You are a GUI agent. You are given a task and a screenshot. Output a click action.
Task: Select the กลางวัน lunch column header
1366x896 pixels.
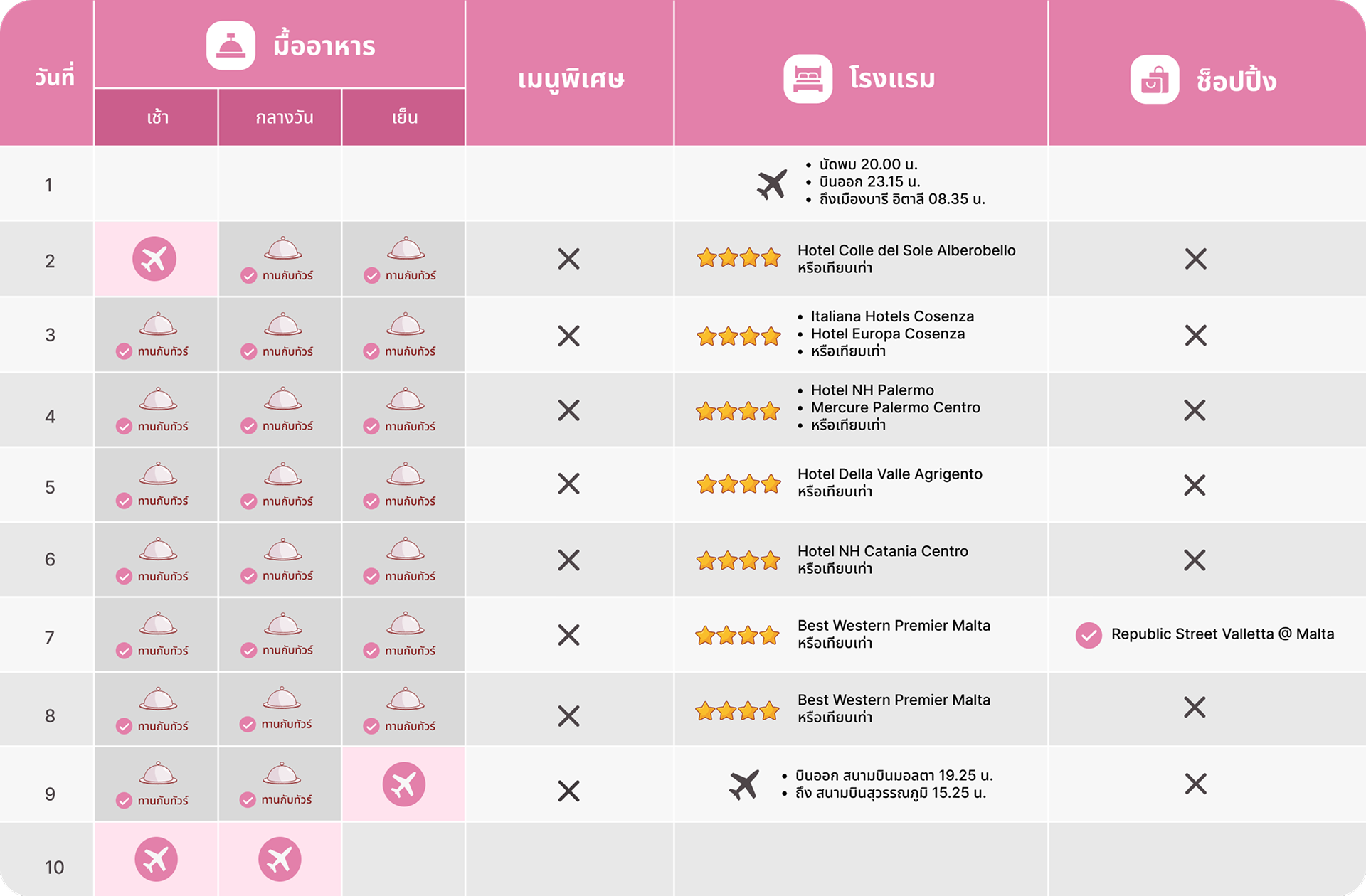tap(284, 117)
